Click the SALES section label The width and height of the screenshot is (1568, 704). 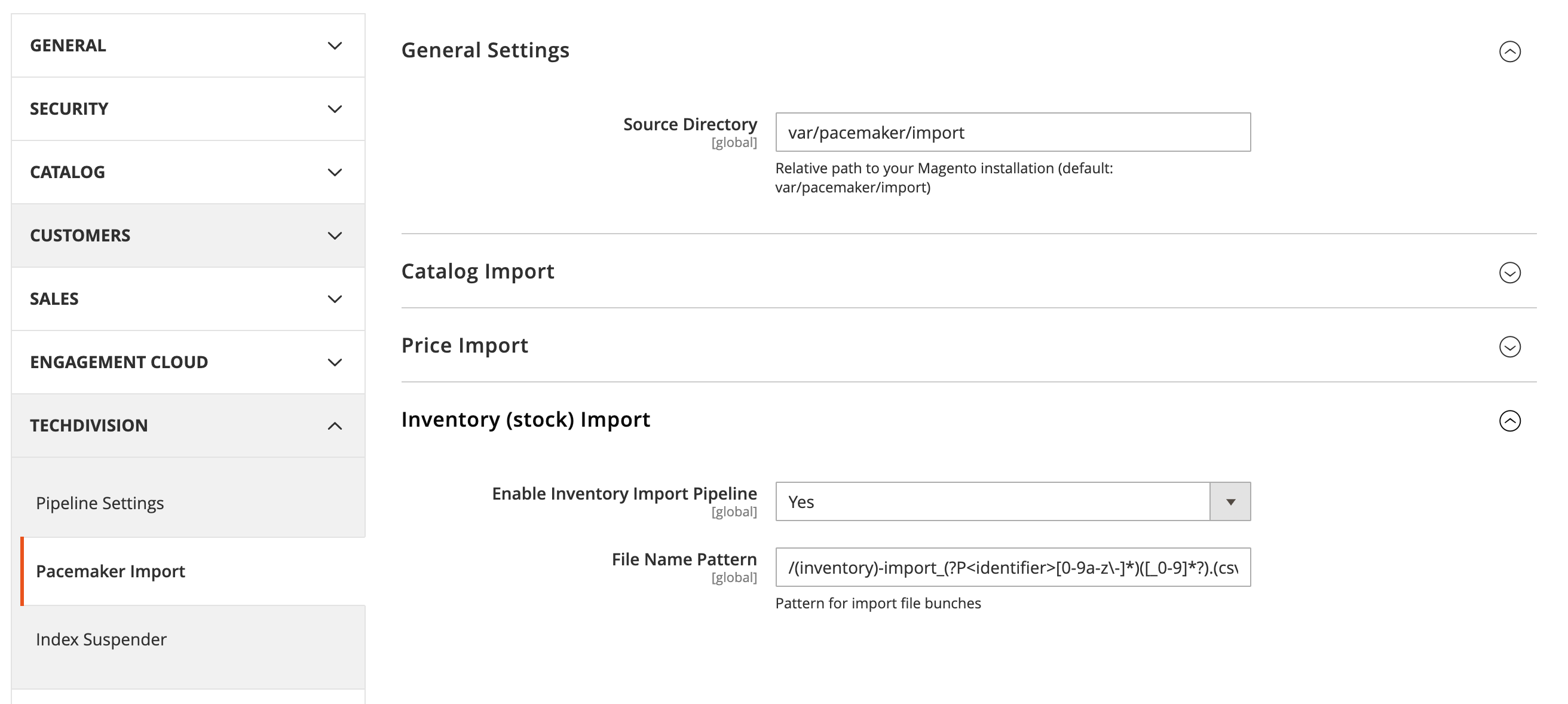point(54,299)
